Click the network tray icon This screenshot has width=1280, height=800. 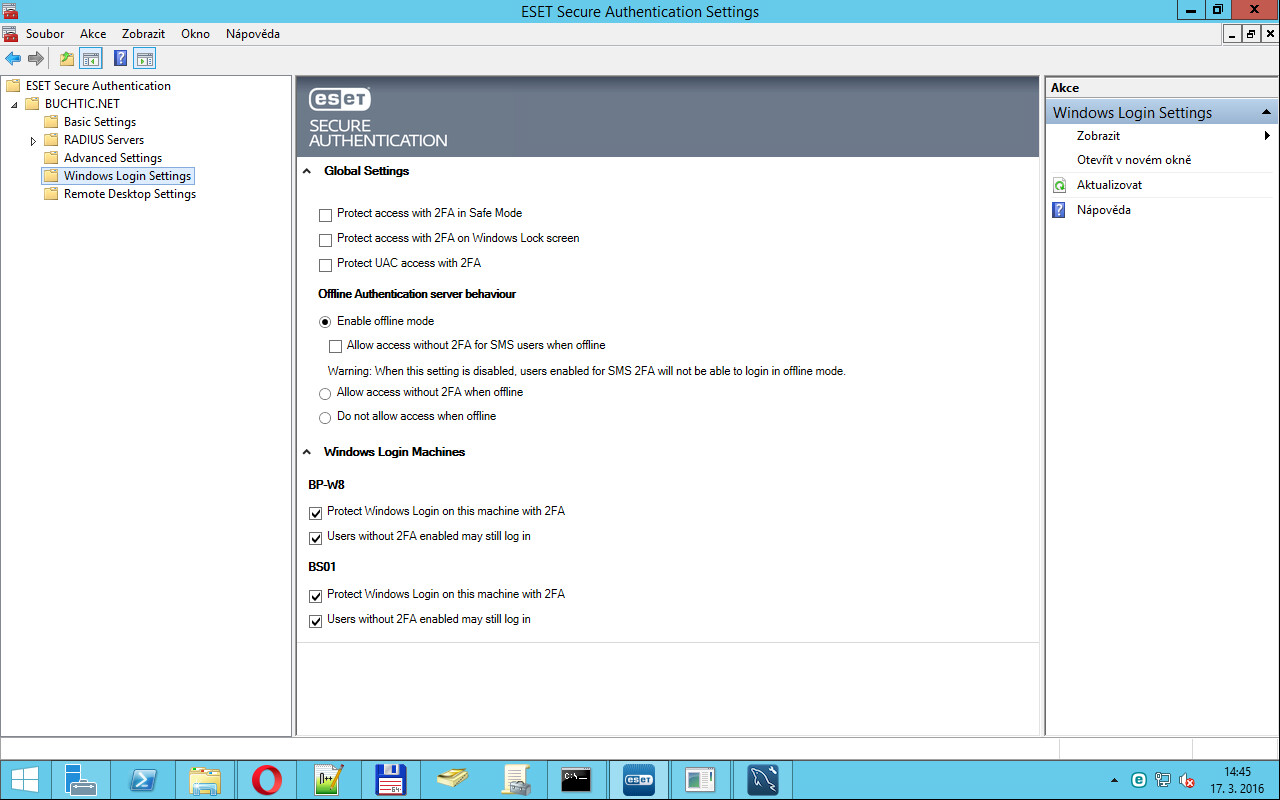coord(1163,780)
